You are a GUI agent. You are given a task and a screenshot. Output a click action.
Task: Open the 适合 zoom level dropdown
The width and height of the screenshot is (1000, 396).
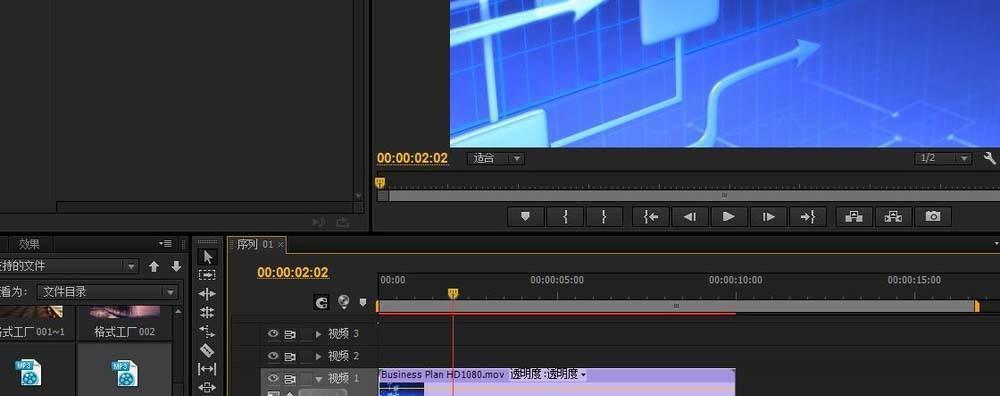pyautogui.click(x=496, y=158)
